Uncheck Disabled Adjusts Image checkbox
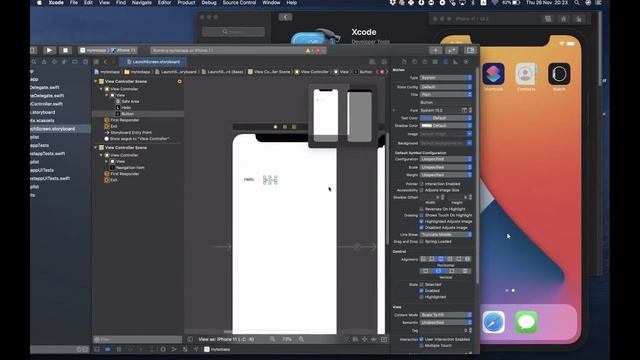The width and height of the screenshot is (640, 360). 422,227
